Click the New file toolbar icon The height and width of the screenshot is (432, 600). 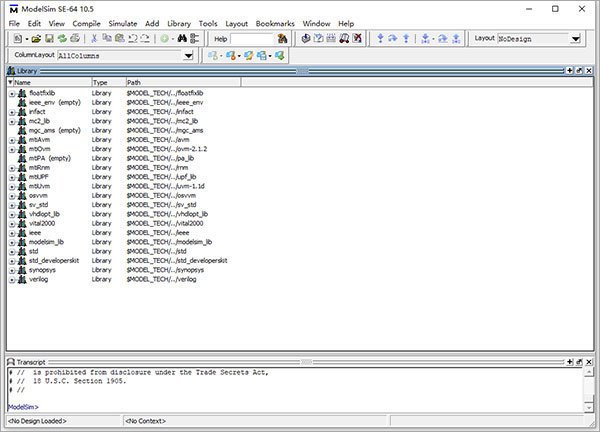(x=18, y=39)
